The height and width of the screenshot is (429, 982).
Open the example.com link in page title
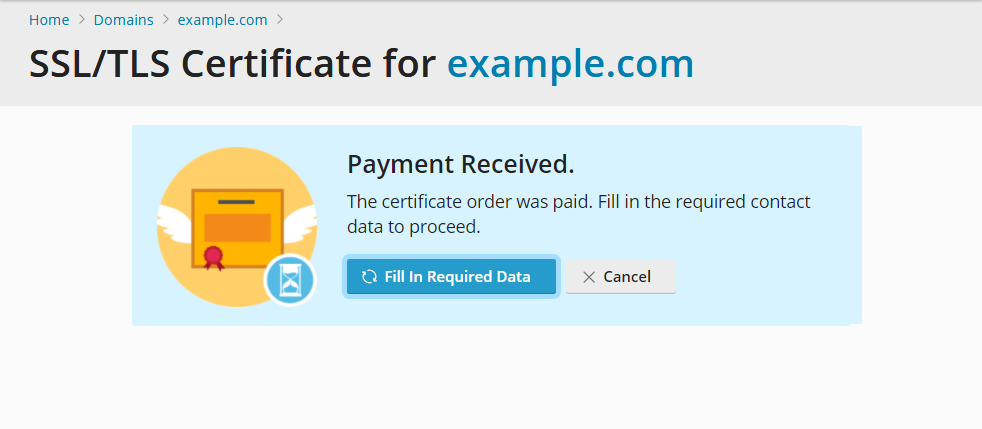pyautogui.click(x=571, y=63)
